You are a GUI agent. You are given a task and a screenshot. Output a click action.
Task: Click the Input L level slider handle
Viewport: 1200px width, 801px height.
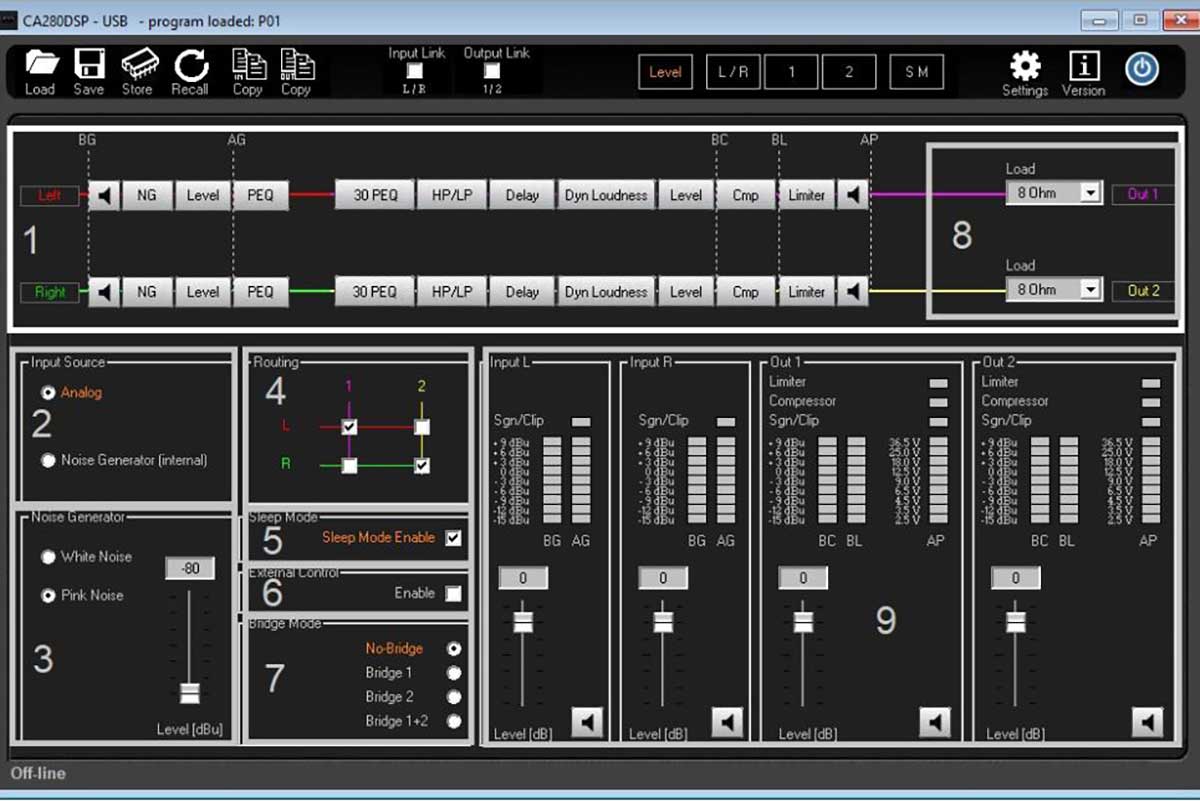(x=523, y=622)
